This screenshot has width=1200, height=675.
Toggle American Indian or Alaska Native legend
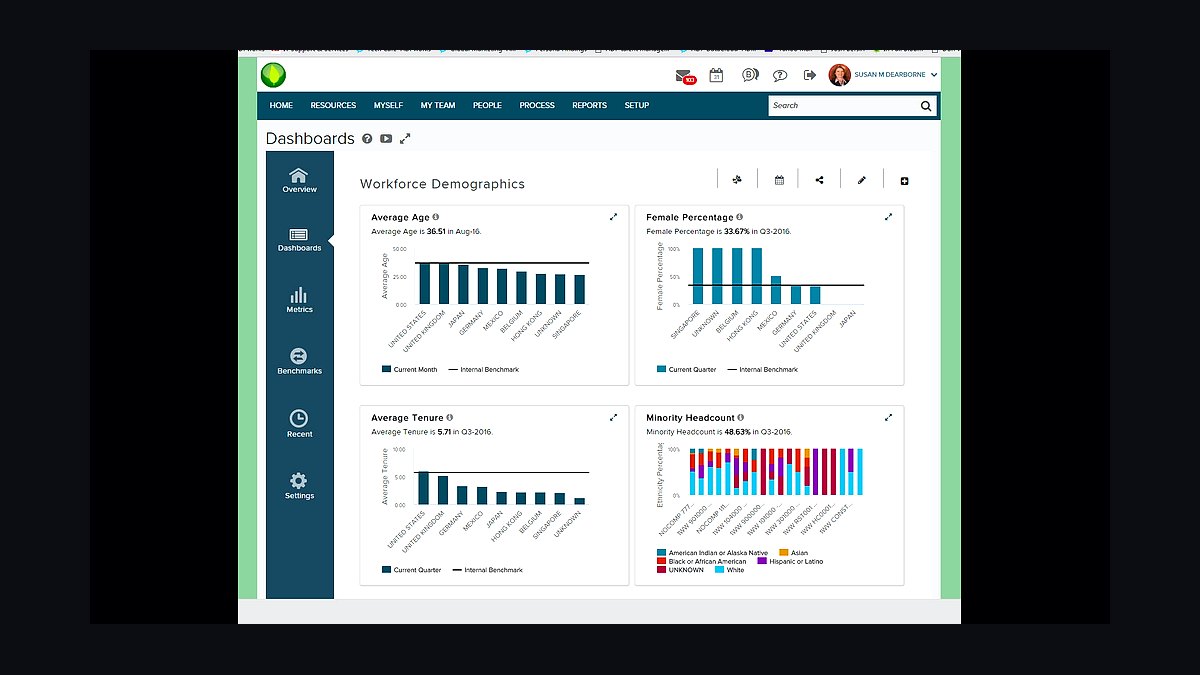pos(712,553)
